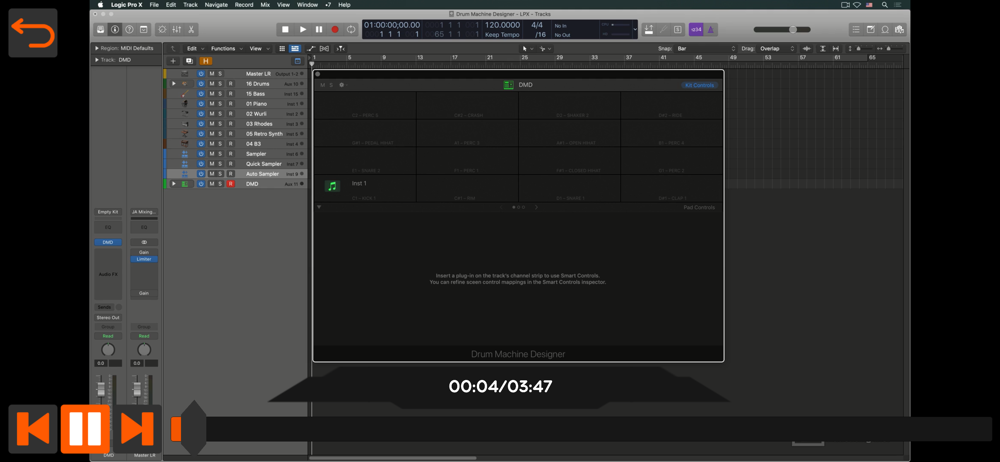Image resolution: width=1000 pixels, height=462 pixels.
Task: Mute the 15 Bass track
Action: [x=211, y=94]
